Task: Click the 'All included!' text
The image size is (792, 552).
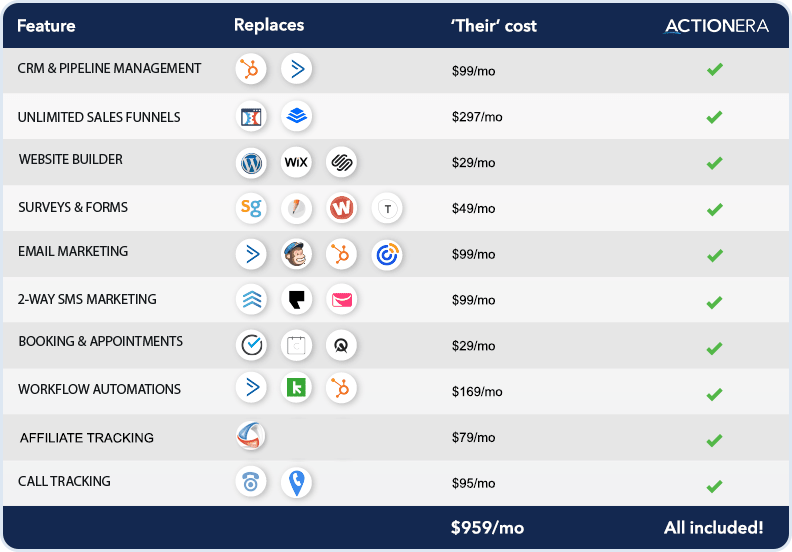Action: 713,527
